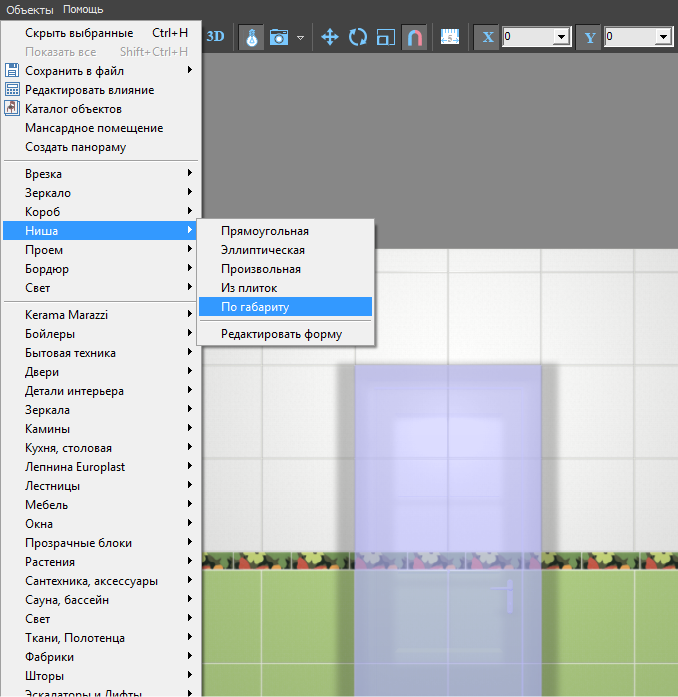Expand the Проем submenu
This screenshot has width=678, height=697.
(102, 250)
